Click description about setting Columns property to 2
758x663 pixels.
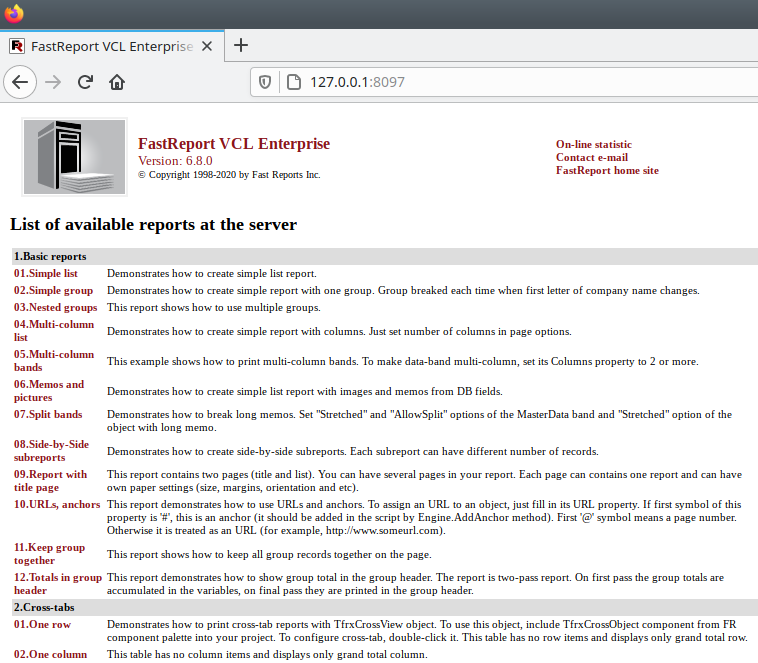click(403, 361)
